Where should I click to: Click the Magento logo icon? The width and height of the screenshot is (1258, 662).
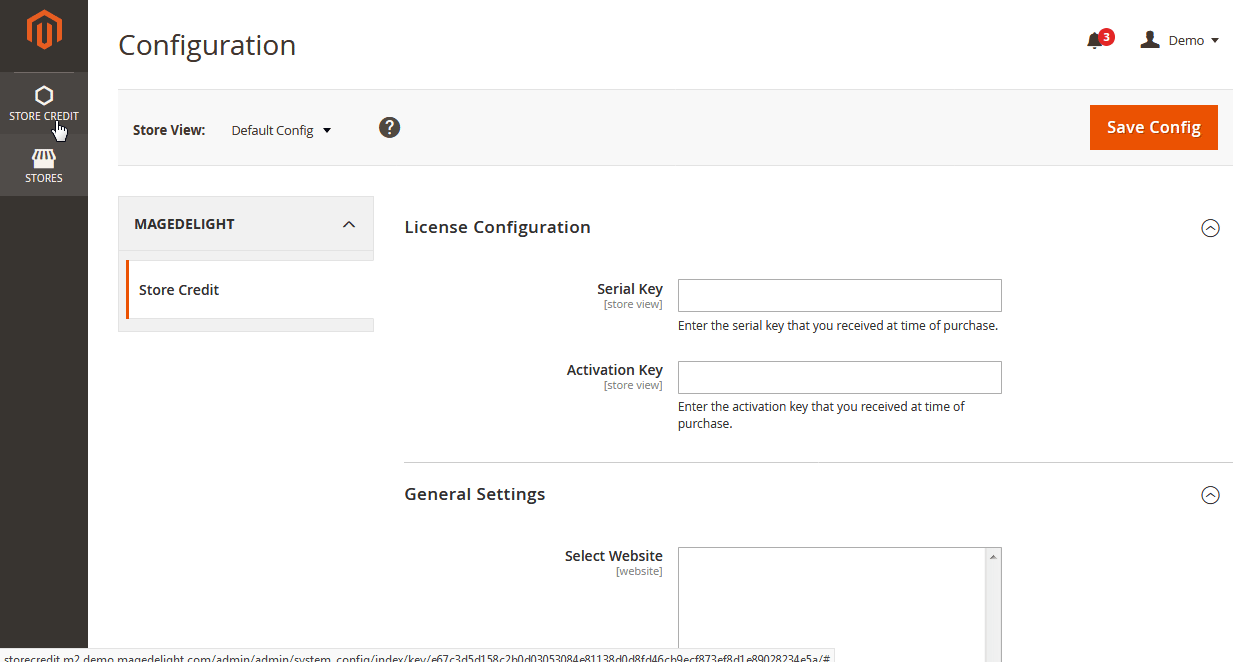tap(44, 30)
